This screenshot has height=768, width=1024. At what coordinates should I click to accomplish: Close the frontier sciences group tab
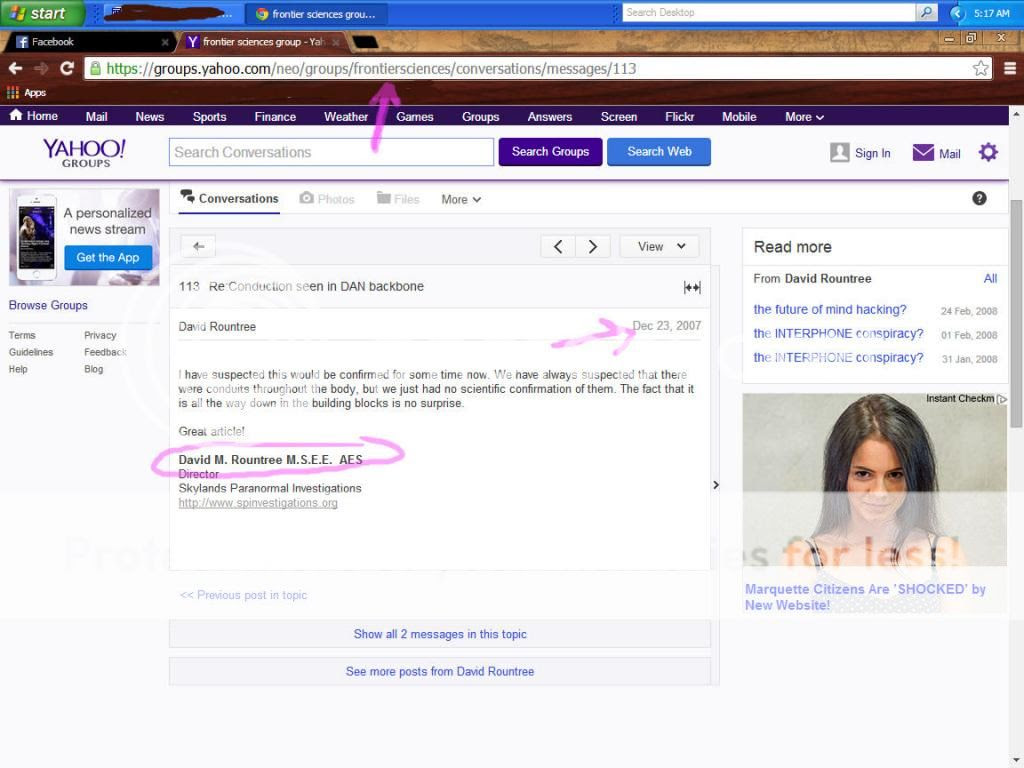(336, 42)
